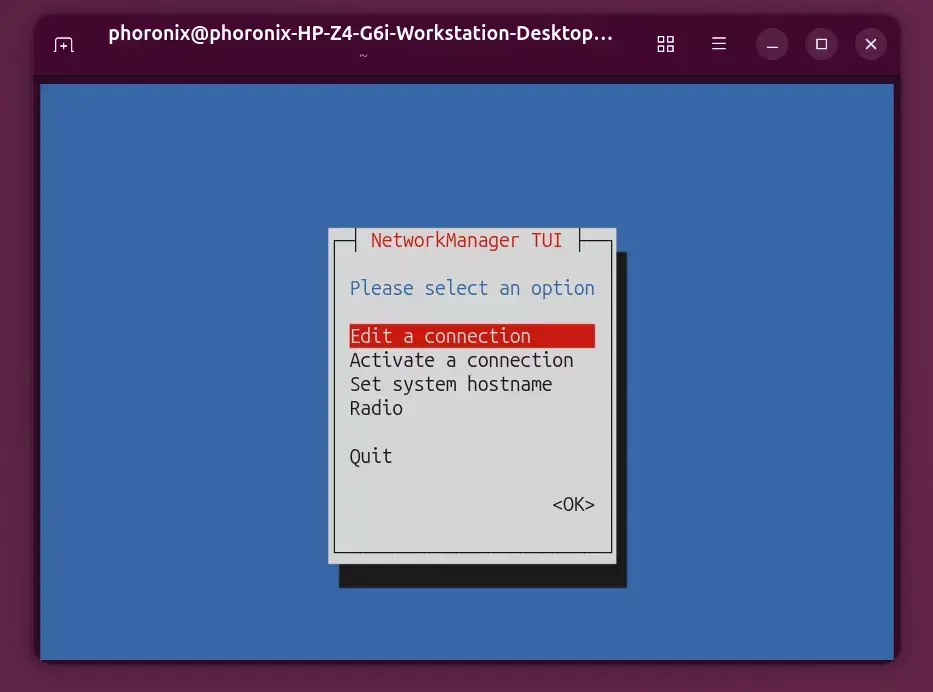Confirm with the OK button
The width and height of the screenshot is (933, 692).
tap(573, 505)
